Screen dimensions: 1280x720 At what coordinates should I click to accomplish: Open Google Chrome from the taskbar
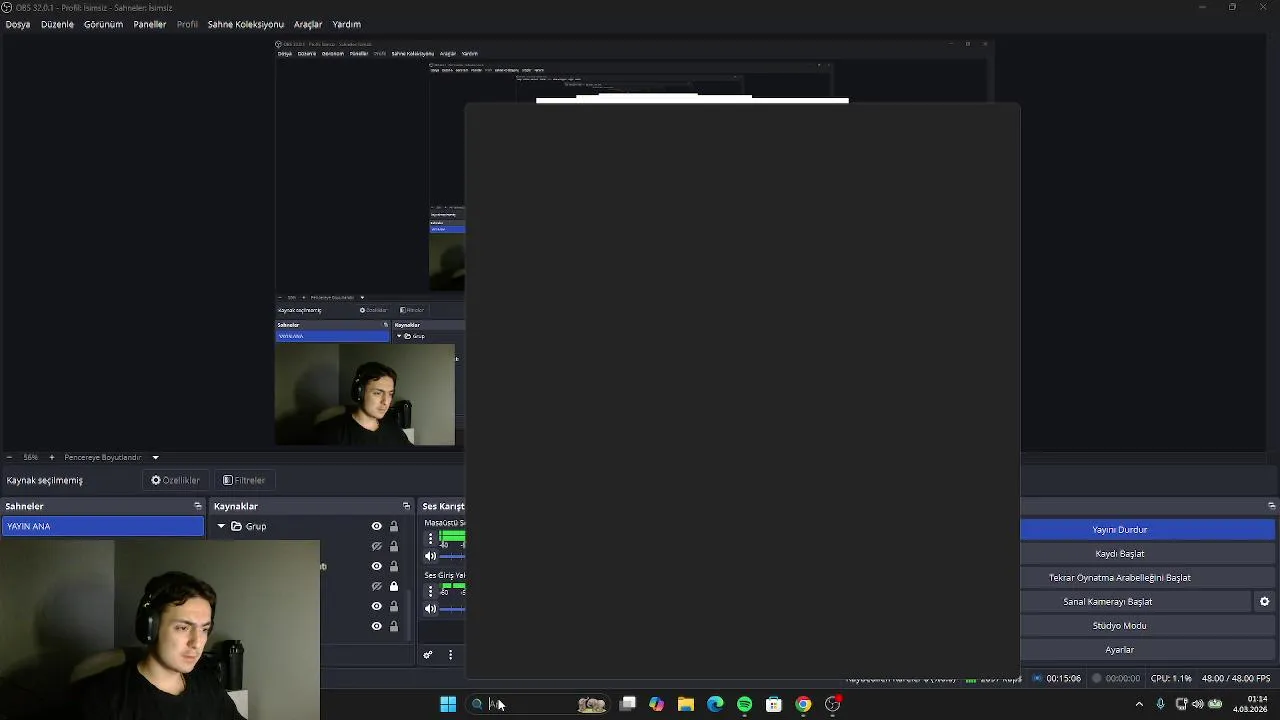(x=803, y=704)
